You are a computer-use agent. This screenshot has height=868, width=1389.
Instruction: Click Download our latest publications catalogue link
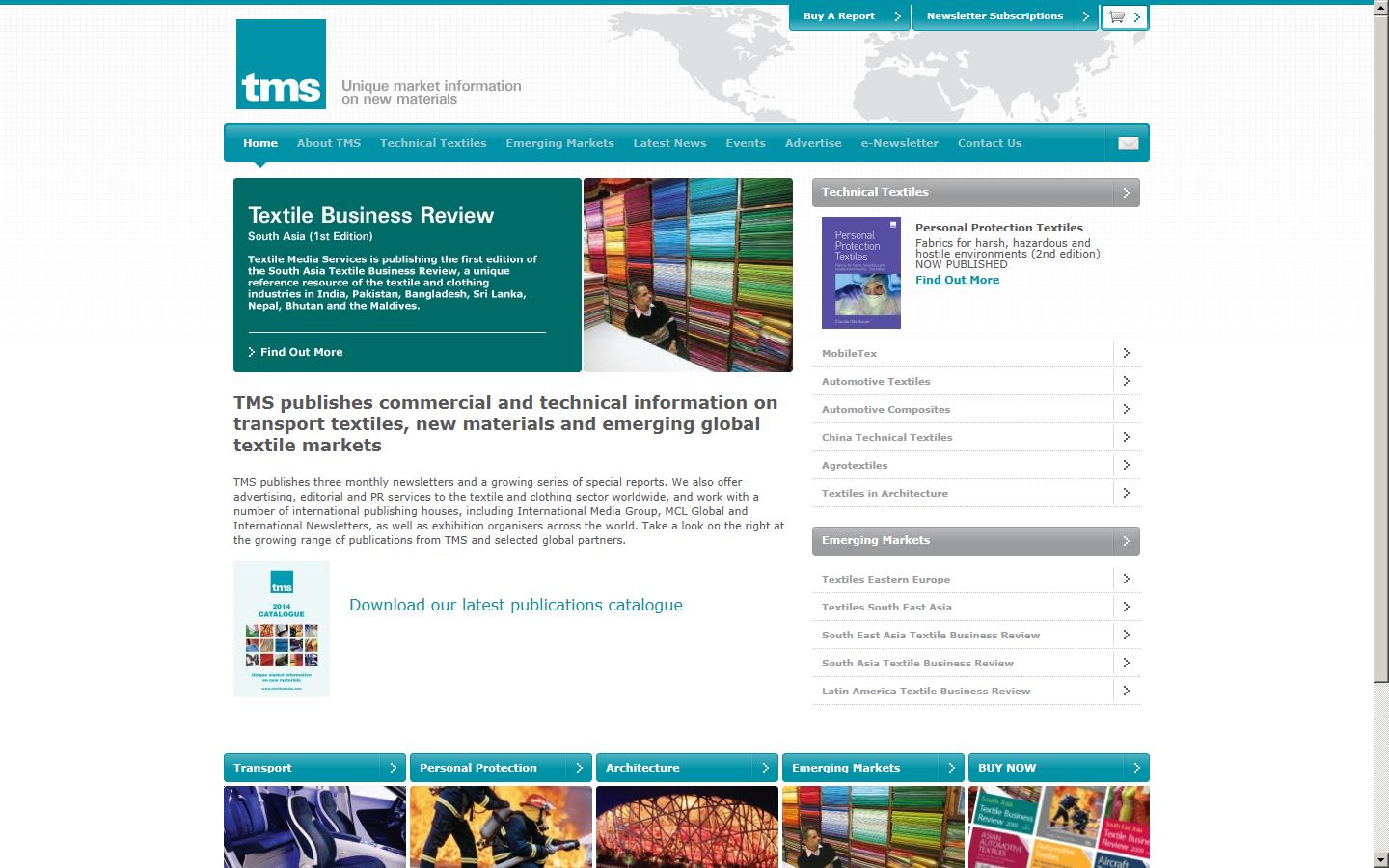pos(516,605)
